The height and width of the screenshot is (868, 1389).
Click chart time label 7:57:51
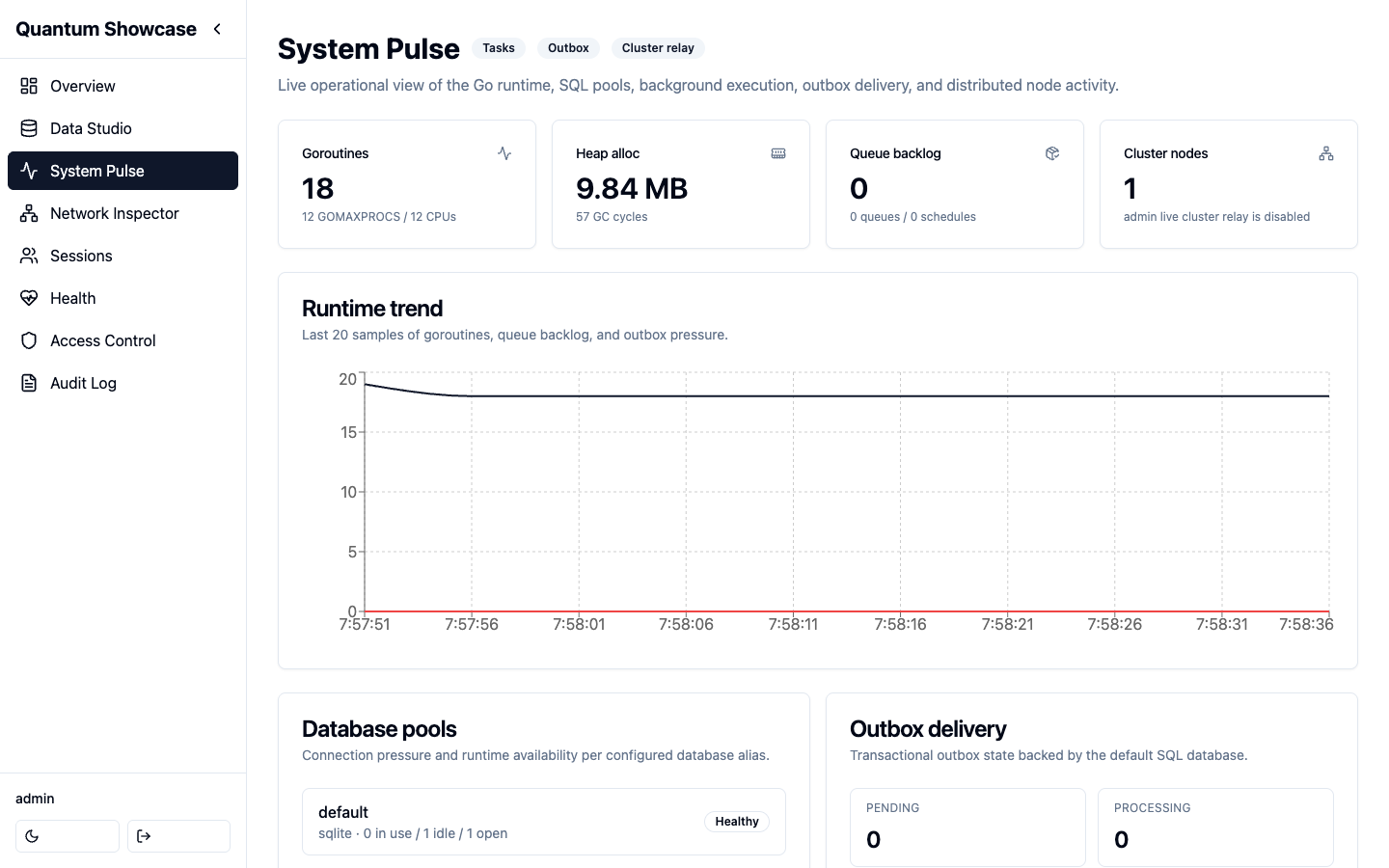click(x=365, y=624)
